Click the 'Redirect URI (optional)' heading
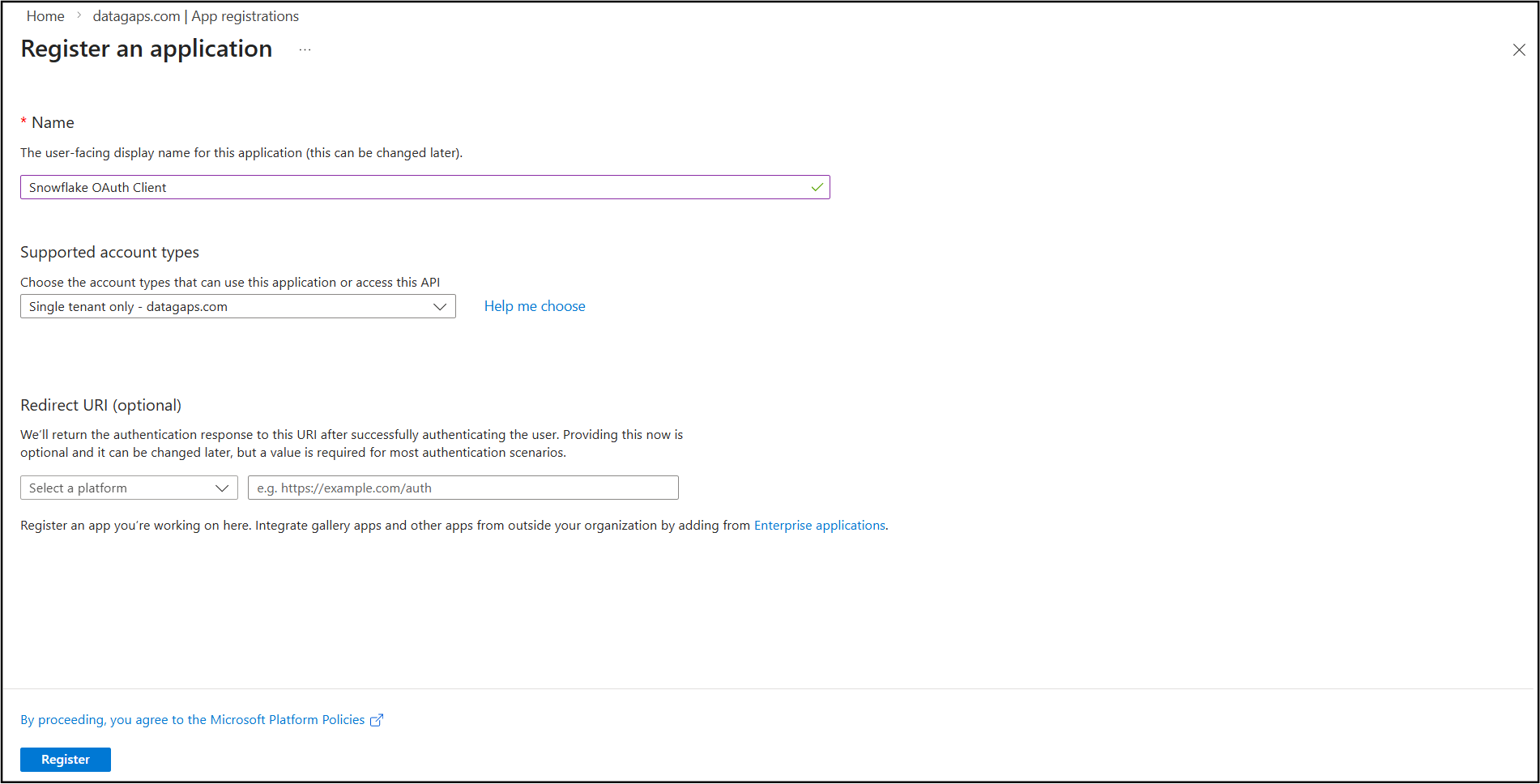This screenshot has height=784, width=1540. [x=101, y=405]
